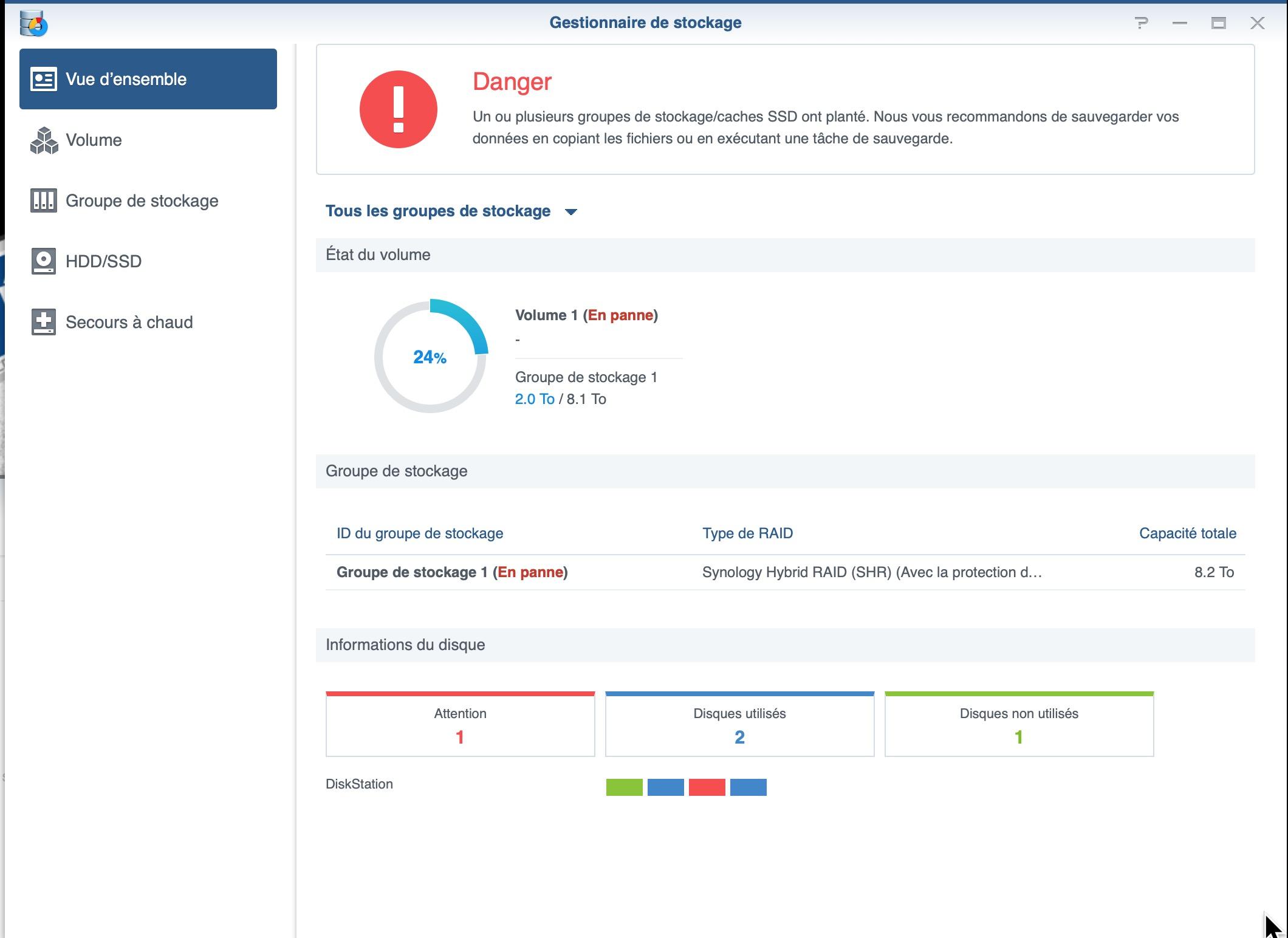
Task: Expand the Tous les groupes de stockage dropdown
Action: [x=451, y=211]
